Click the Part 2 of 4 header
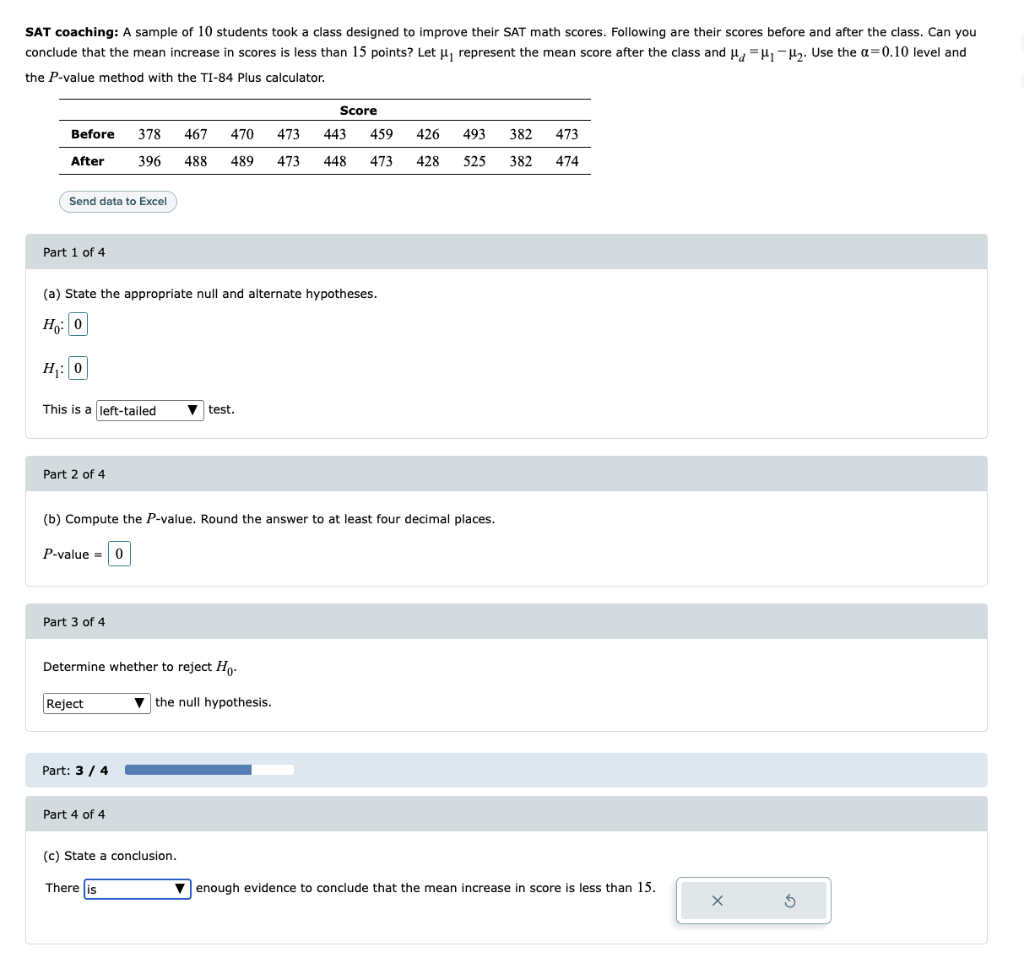 coord(74,473)
